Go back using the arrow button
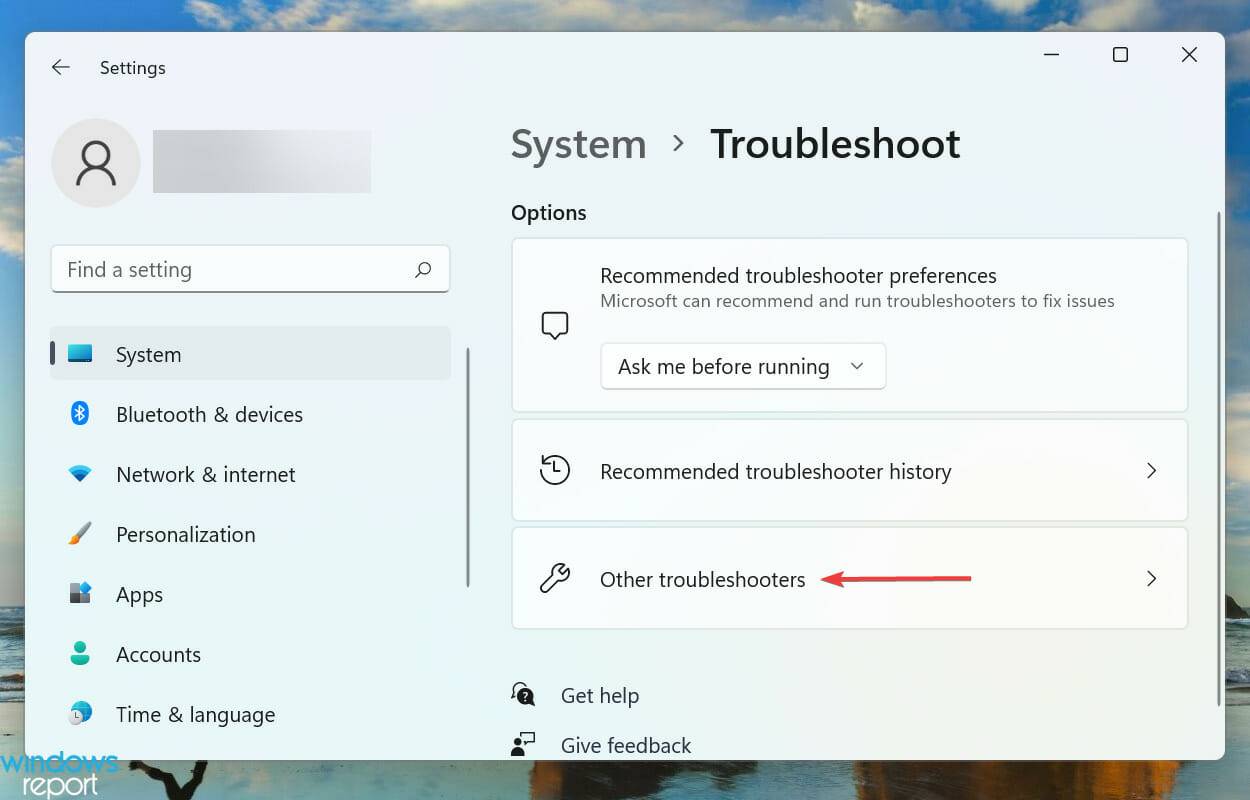1250x800 pixels. [x=60, y=67]
